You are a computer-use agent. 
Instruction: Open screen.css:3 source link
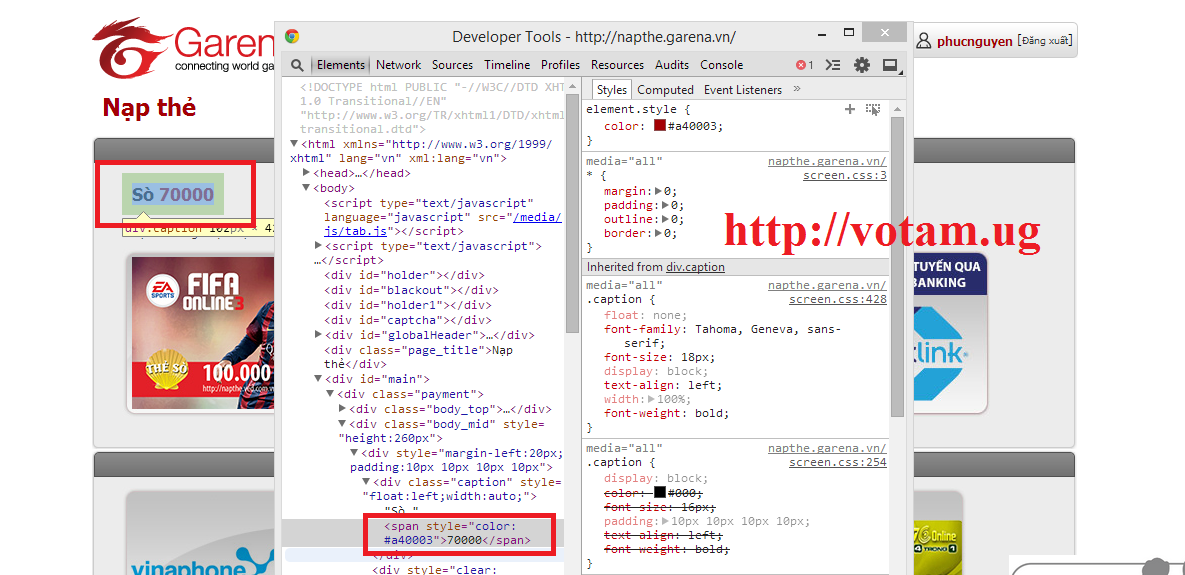pos(844,176)
